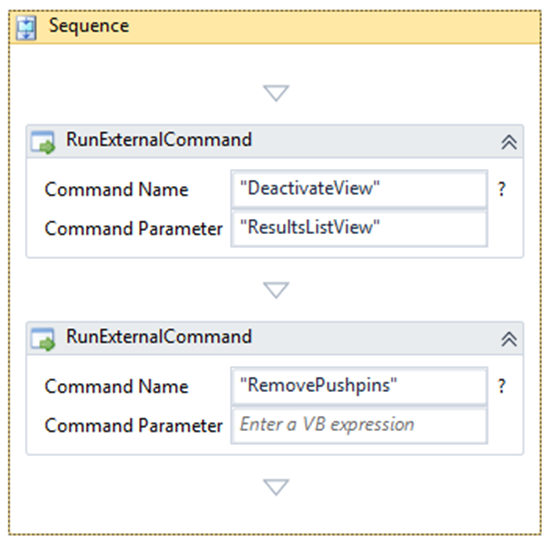
Task: Click the Command Parameter label in second activity
Action: coord(134,426)
